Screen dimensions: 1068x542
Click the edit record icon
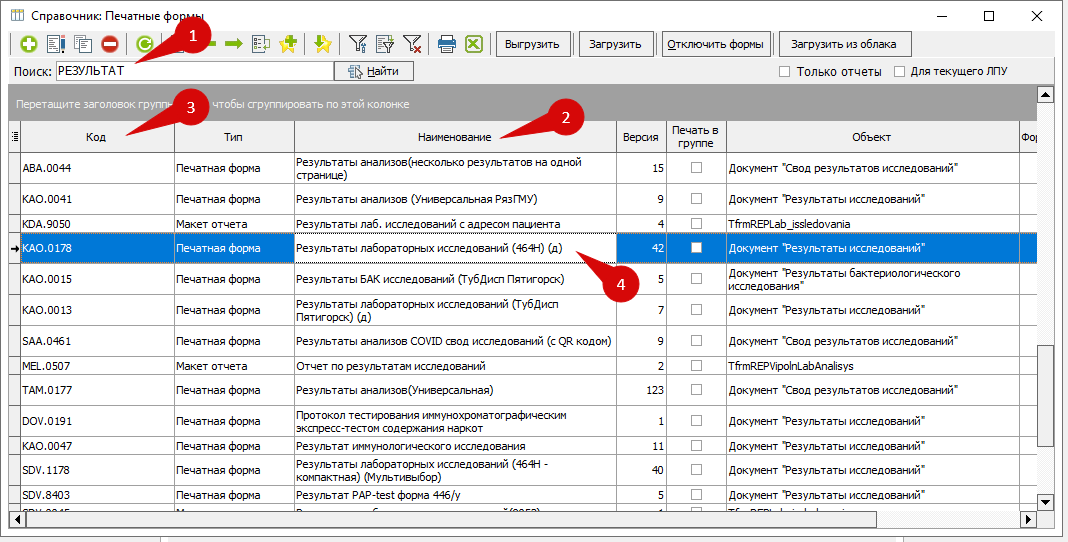pyautogui.click(x=56, y=44)
